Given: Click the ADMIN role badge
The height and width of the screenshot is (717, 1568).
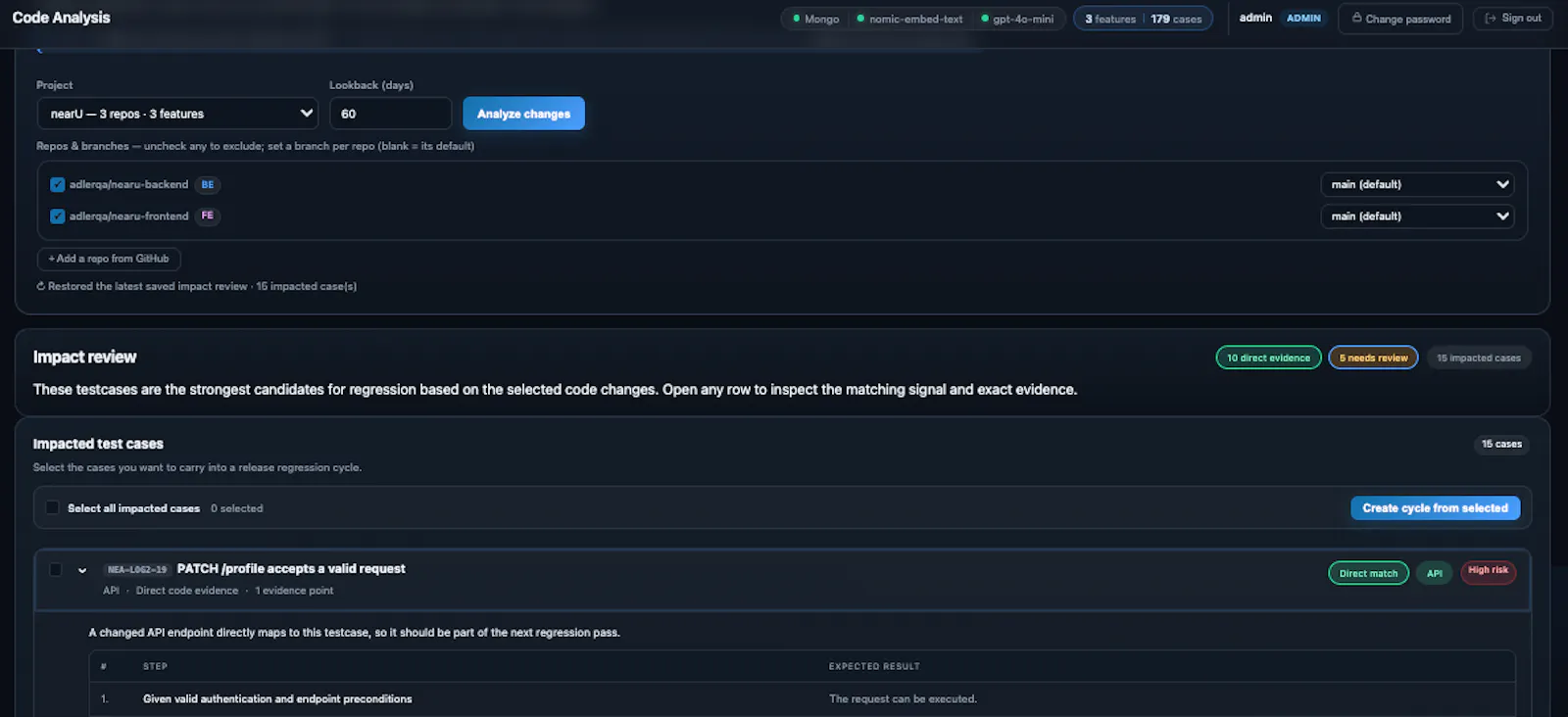Looking at the screenshot, I should (1303, 18).
